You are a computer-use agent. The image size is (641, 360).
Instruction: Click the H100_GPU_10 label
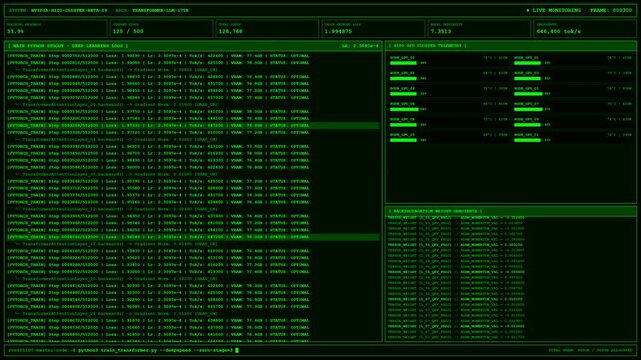point(402,135)
